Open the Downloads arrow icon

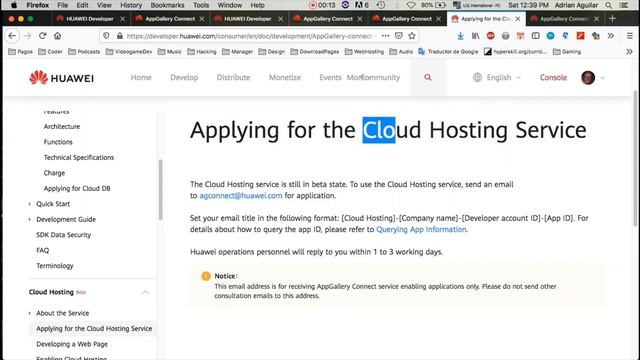[x=460, y=36]
